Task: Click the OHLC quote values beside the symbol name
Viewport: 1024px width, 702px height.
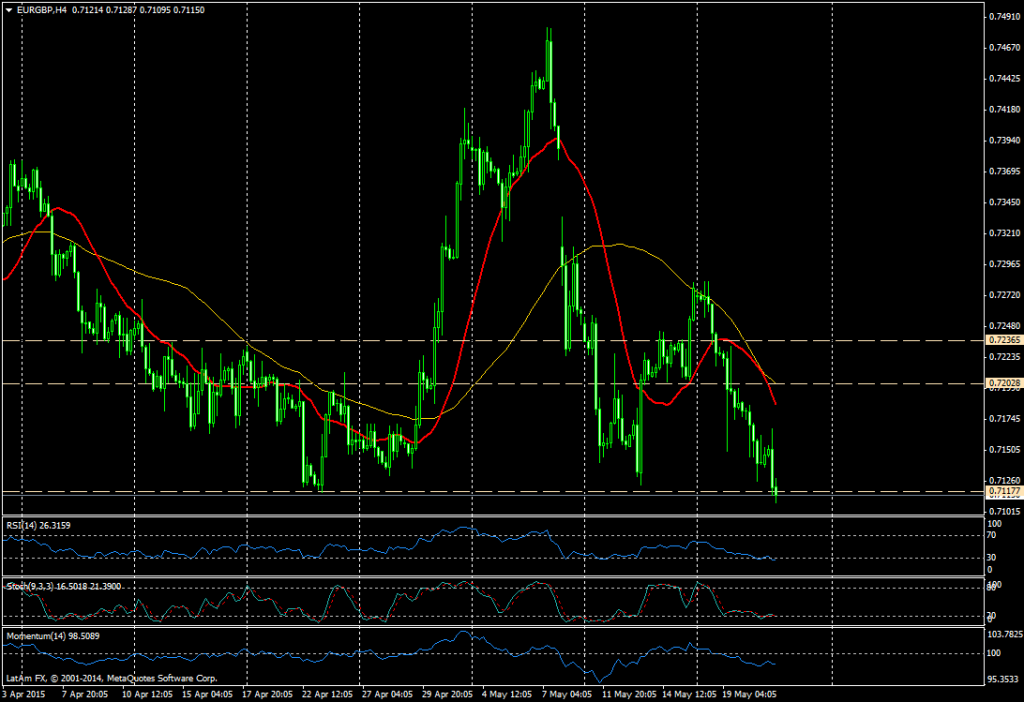Action: point(140,7)
